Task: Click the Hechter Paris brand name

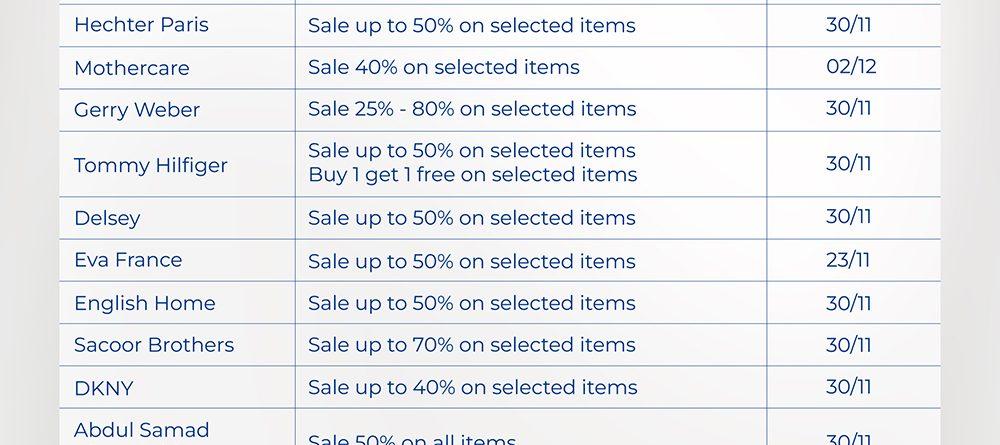Action: 141,25
